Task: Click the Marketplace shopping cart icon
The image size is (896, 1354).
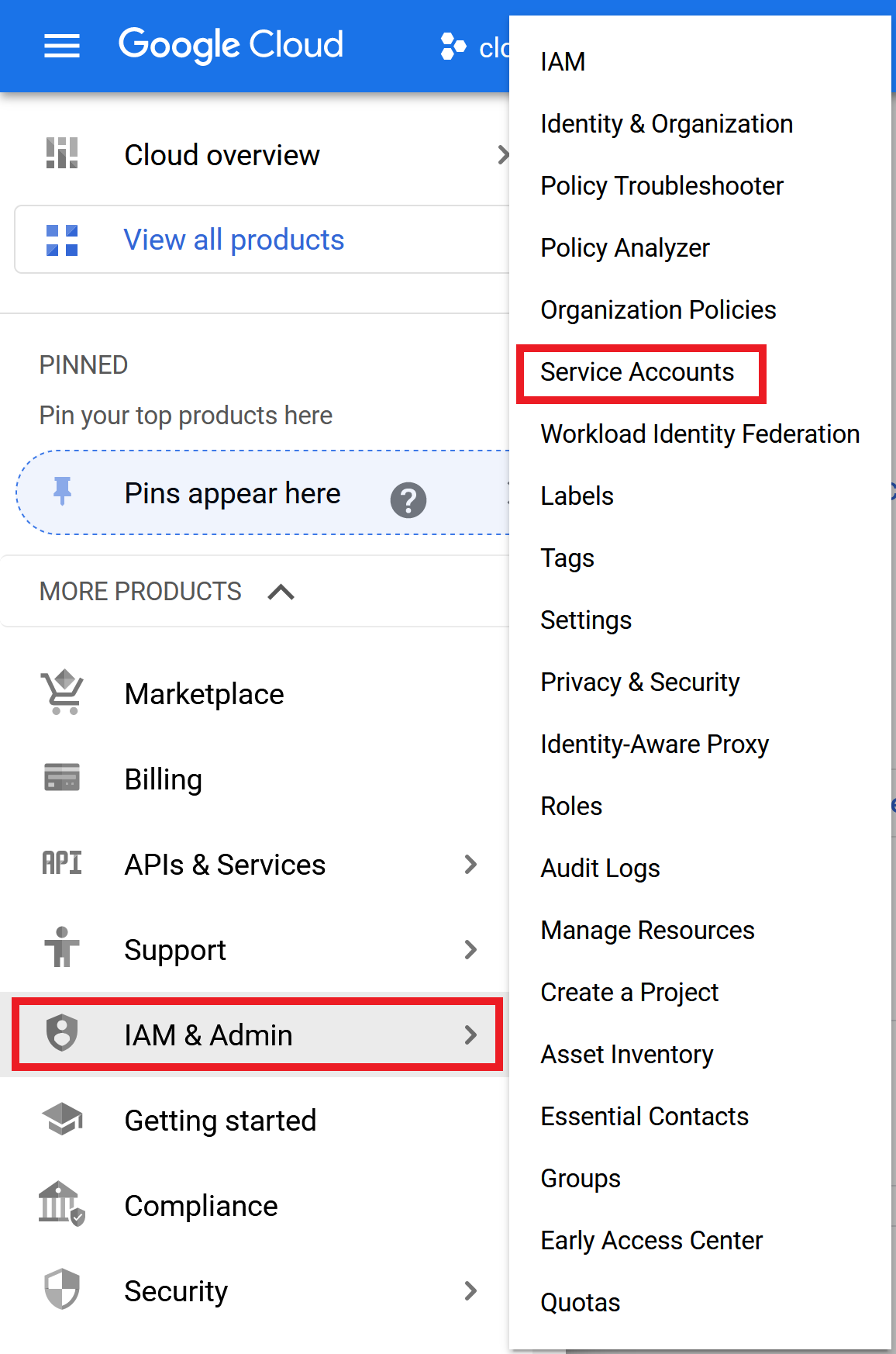Action: point(62,692)
